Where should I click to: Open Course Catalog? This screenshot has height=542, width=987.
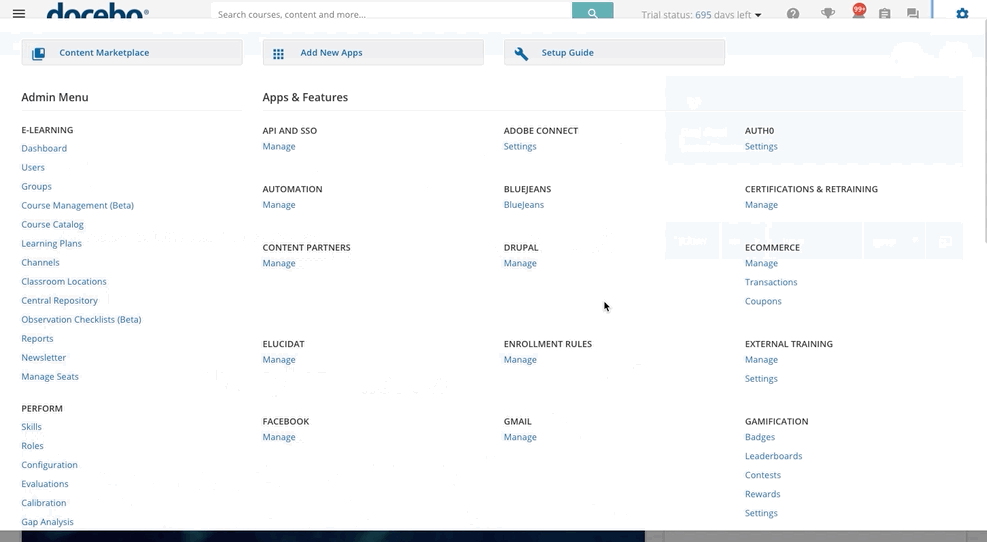pos(52,224)
